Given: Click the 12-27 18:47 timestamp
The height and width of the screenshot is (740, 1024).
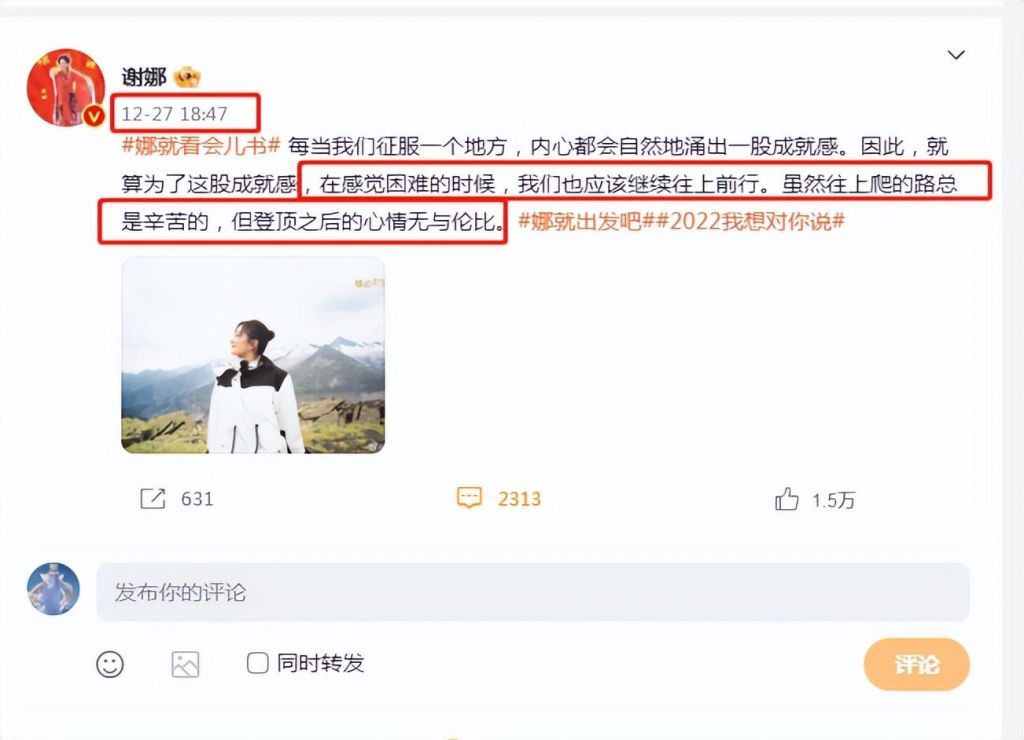Looking at the screenshot, I should point(174,114).
